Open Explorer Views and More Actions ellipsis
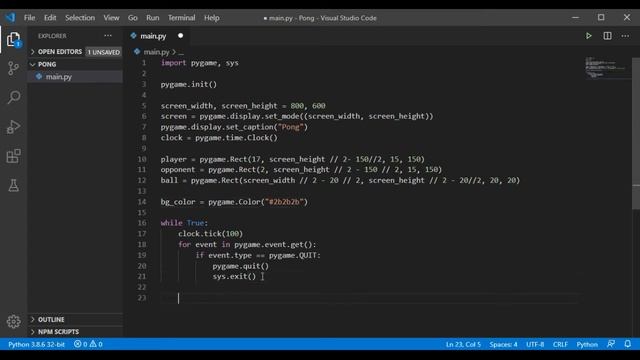Viewport: 640px width, 360px height. [x=108, y=36]
